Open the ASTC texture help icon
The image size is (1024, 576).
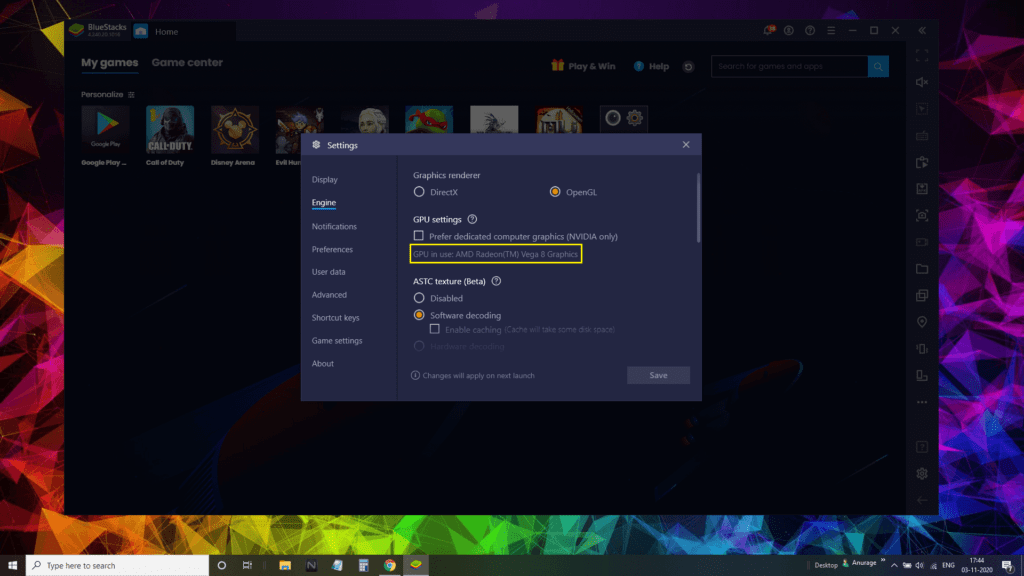[x=496, y=281]
